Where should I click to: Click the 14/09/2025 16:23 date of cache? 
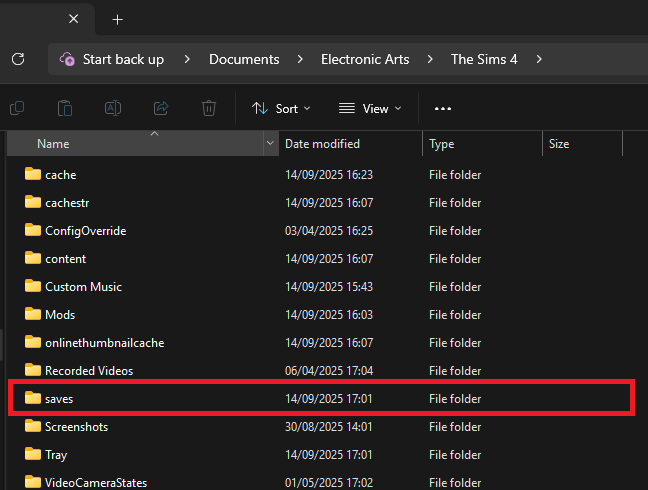(329, 175)
